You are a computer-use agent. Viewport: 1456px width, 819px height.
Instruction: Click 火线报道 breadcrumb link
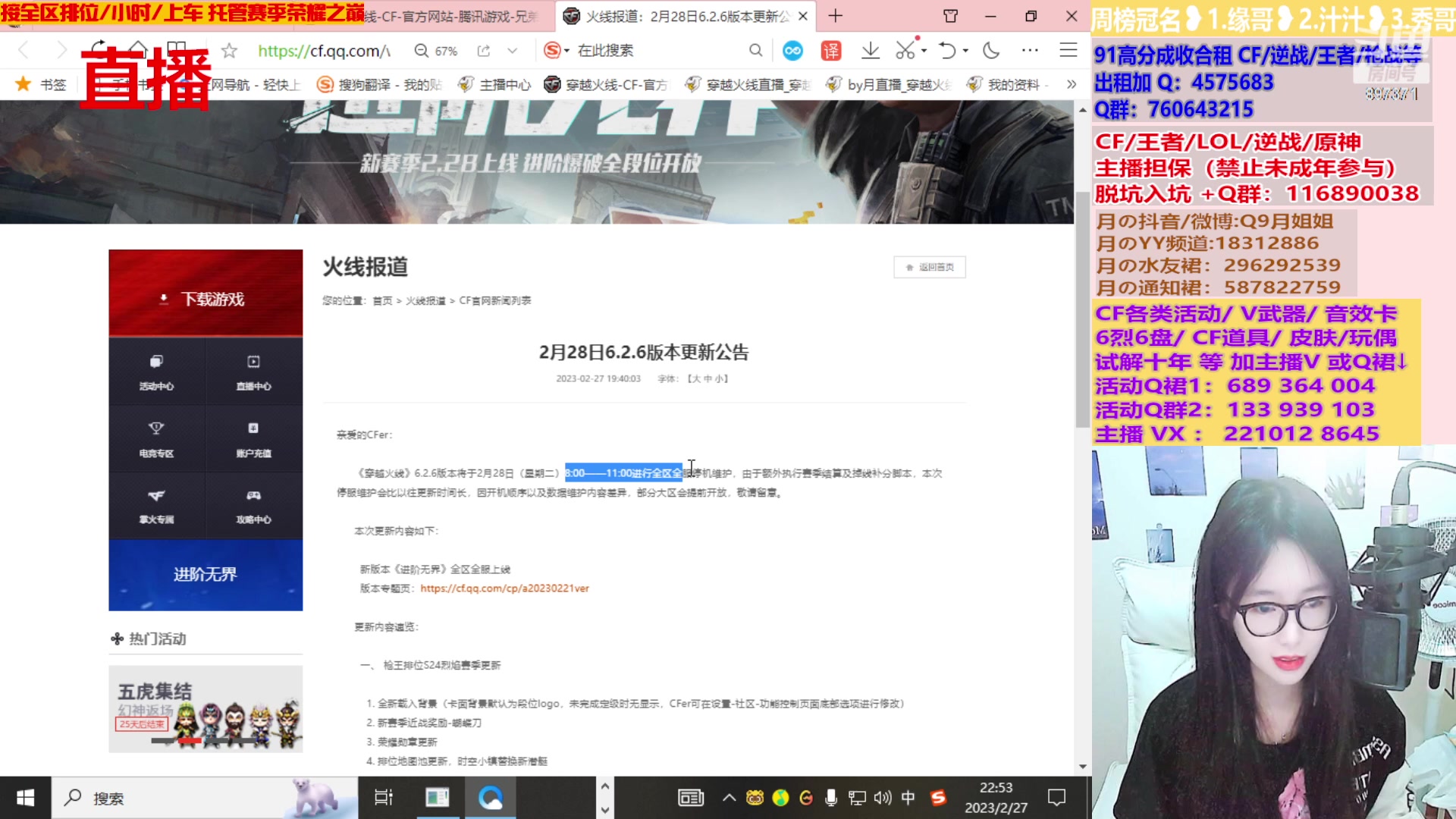(x=425, y=301)
